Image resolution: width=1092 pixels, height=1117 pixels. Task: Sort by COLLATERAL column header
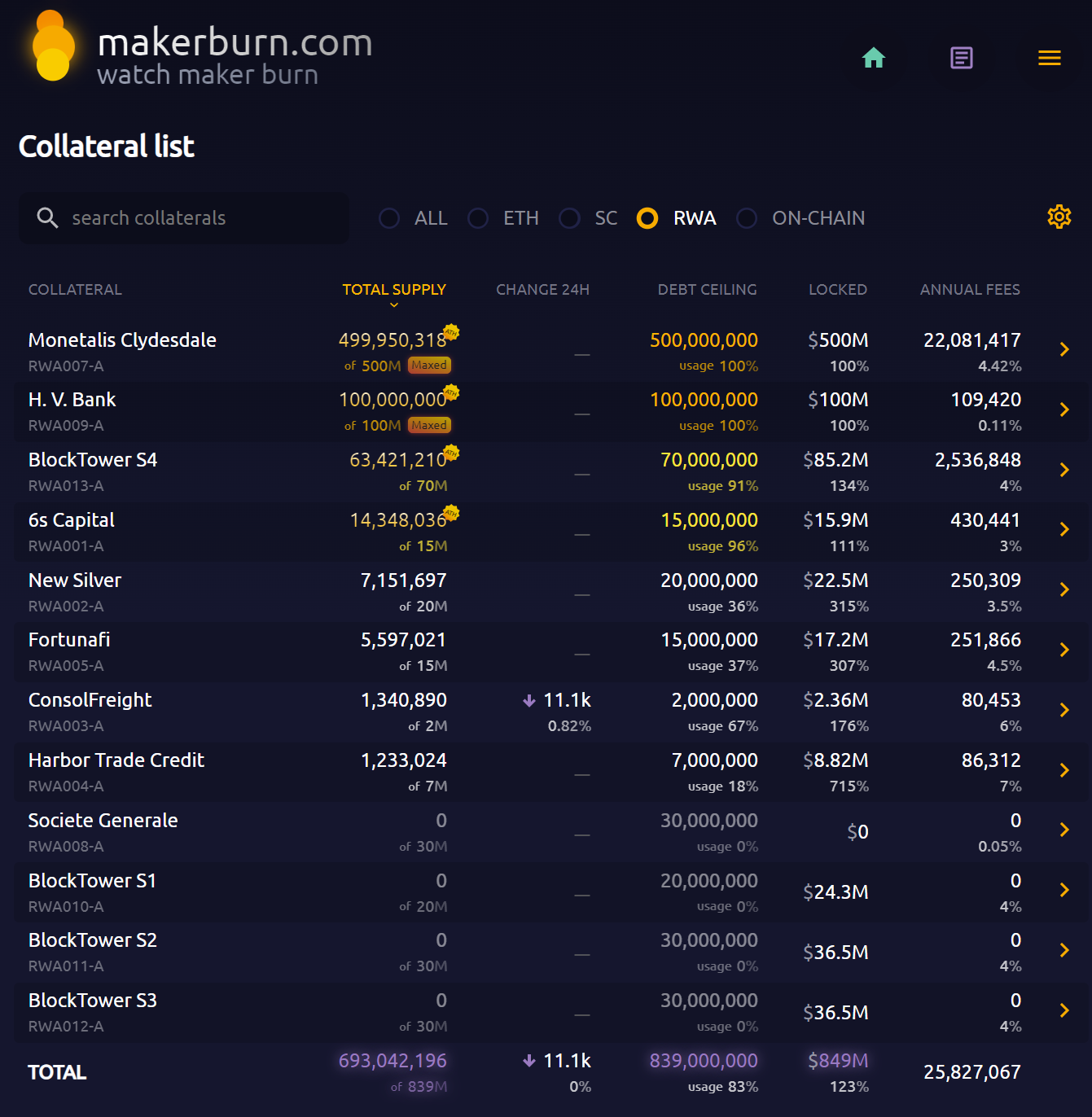pos(75,290)
